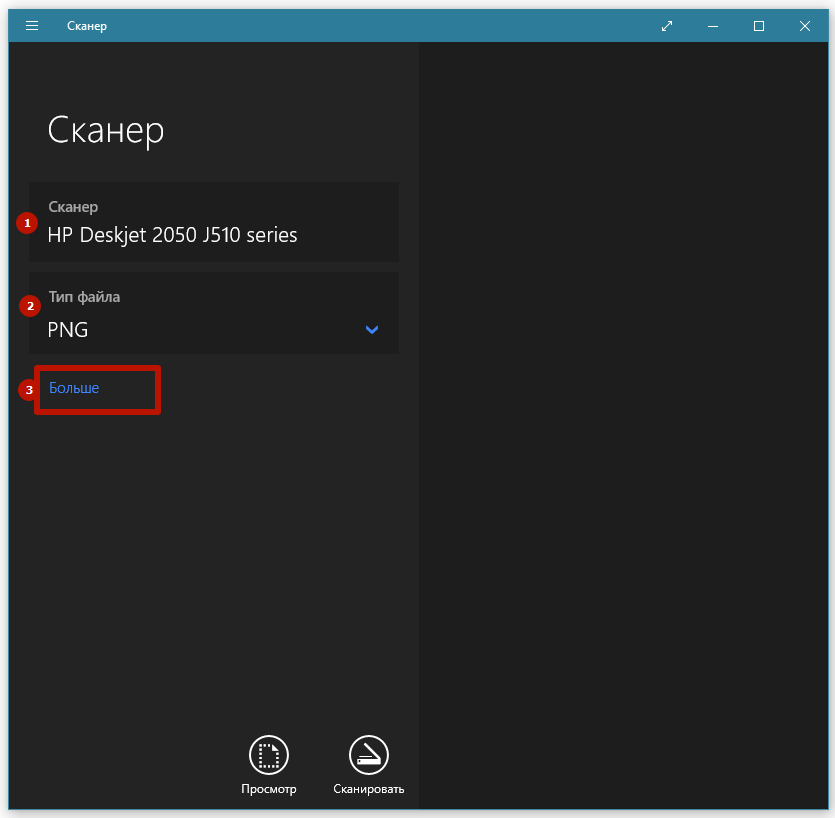Viewport: 835px width, 818px height.
Task: Click the Сканер title in the title bar
Action: click(87, 26)
